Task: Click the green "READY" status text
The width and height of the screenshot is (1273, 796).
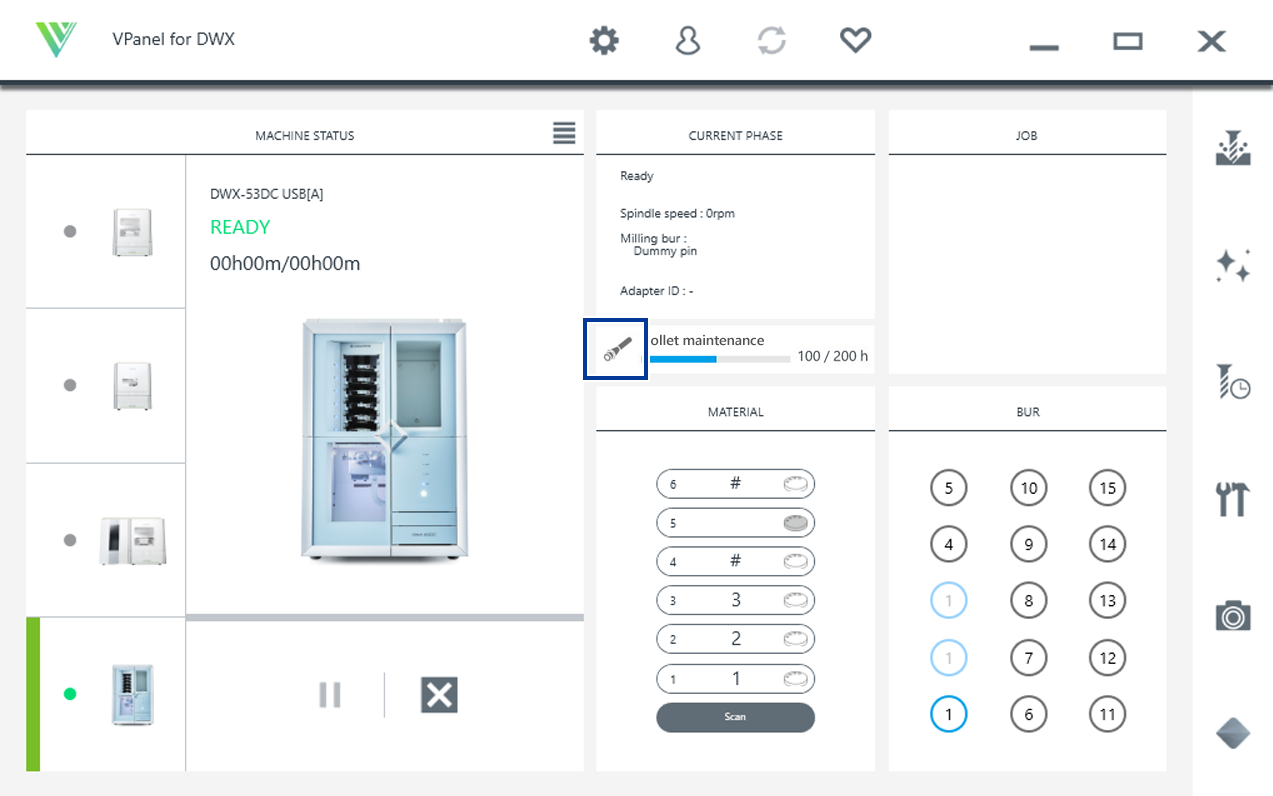Action: pyautogui.click(x=240, y=227)
